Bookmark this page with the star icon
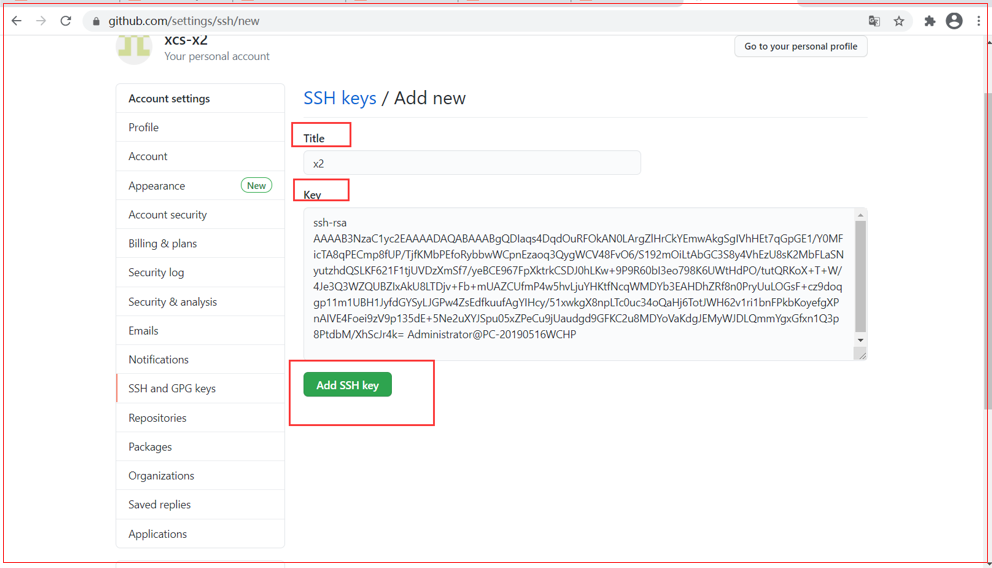Image resolution: width=992 pixels, height=568 pixels. (x=899, y=21)
